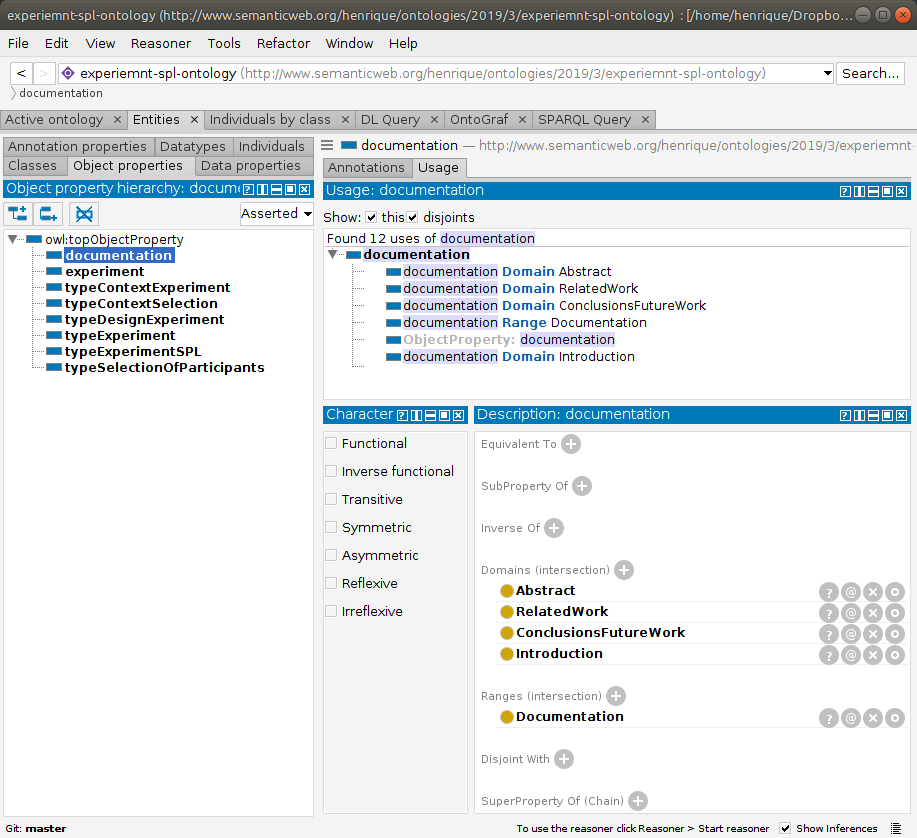The image size is (917, 838).
Task: Open the ontology selector dropdown arrow
Action: [x=828, y=73]
